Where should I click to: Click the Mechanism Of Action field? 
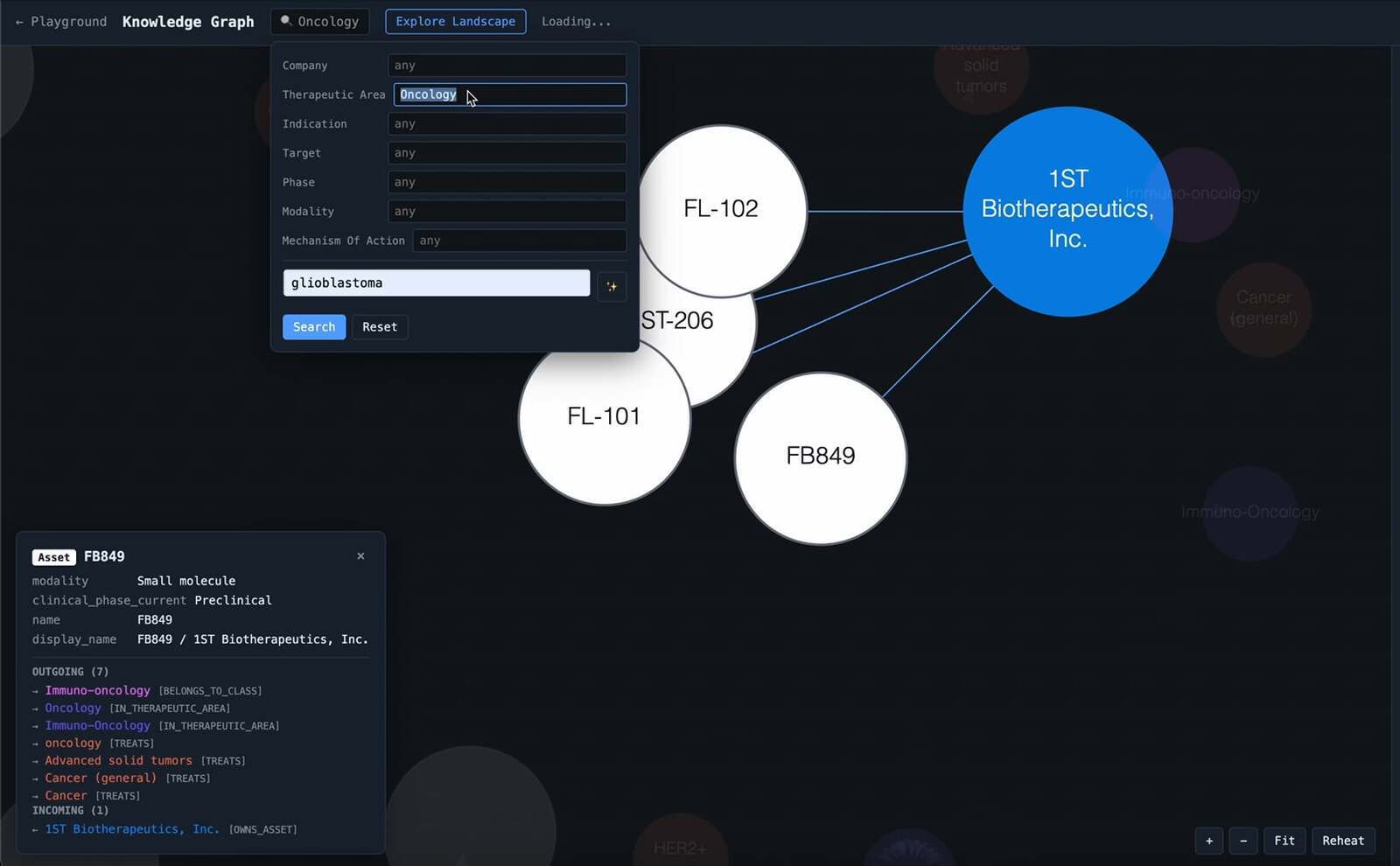point(519,241)
